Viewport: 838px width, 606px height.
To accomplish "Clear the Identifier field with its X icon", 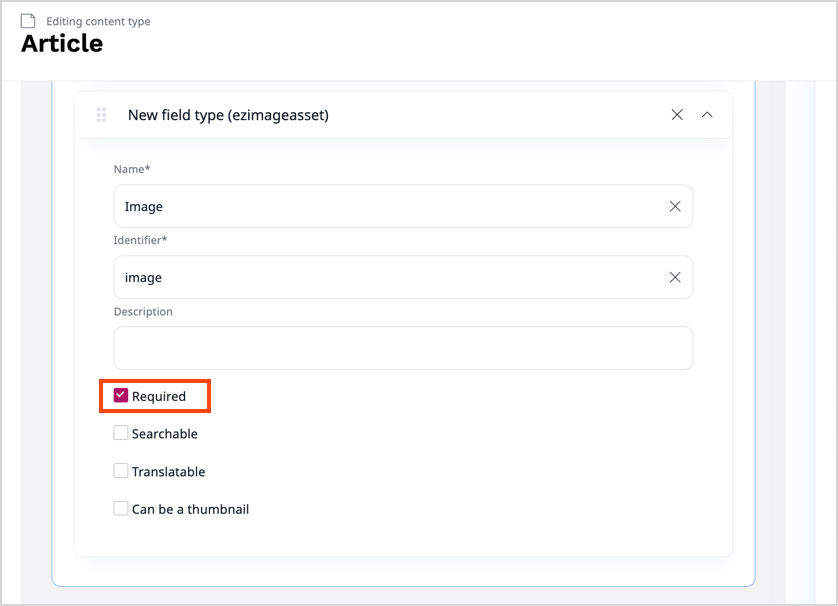I will click(x=675, y=277).
